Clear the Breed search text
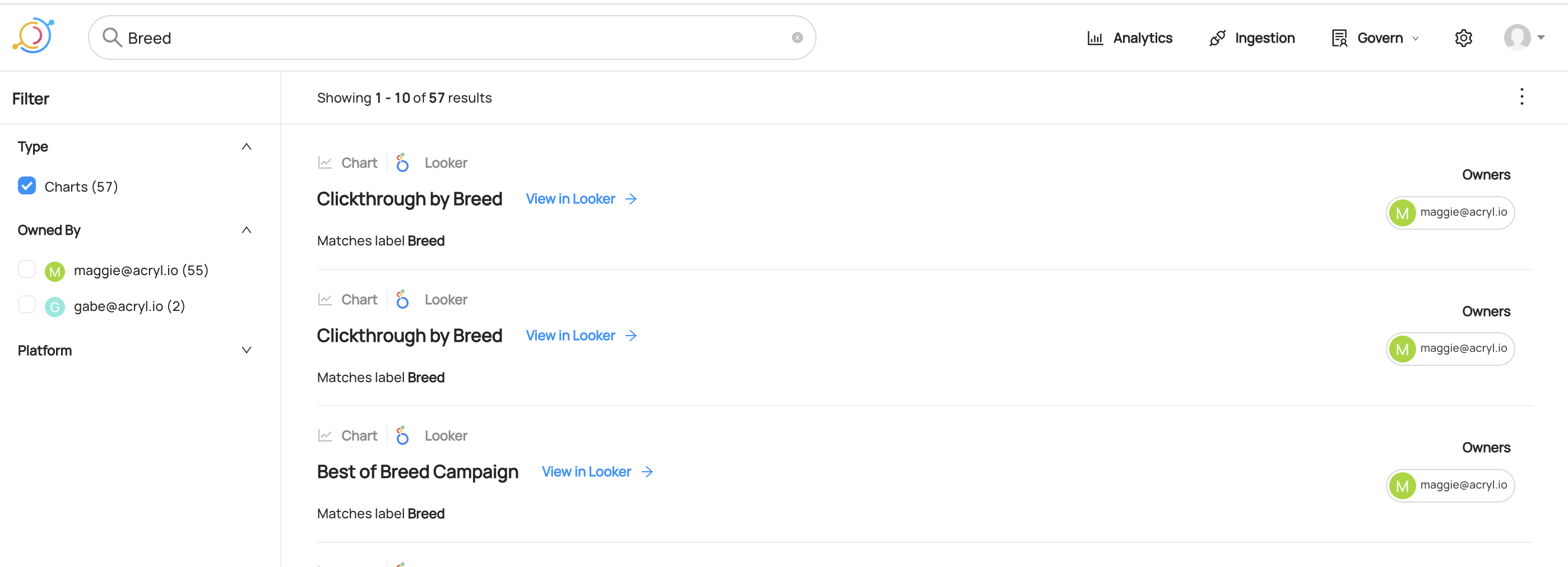1568x567 pixels. 797,38
